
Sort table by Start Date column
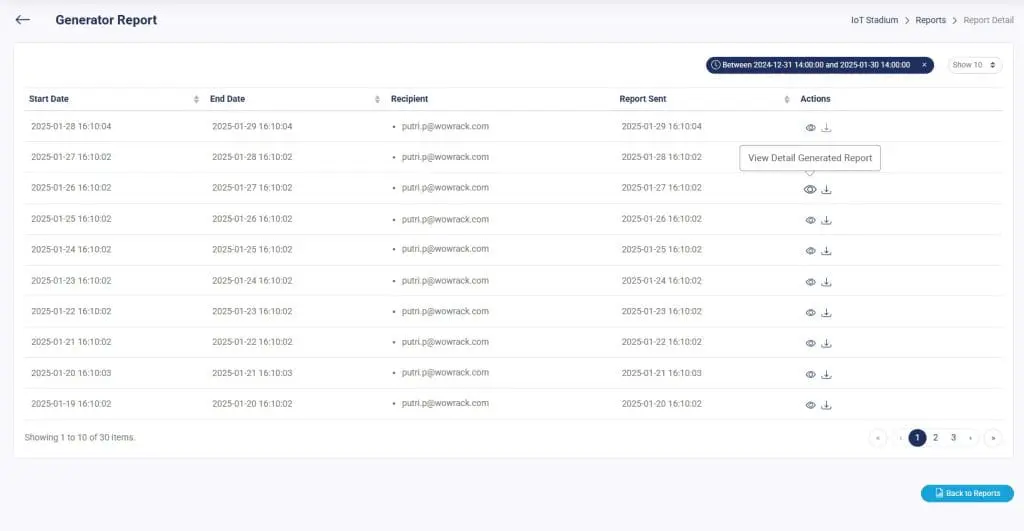pos(196,99)
